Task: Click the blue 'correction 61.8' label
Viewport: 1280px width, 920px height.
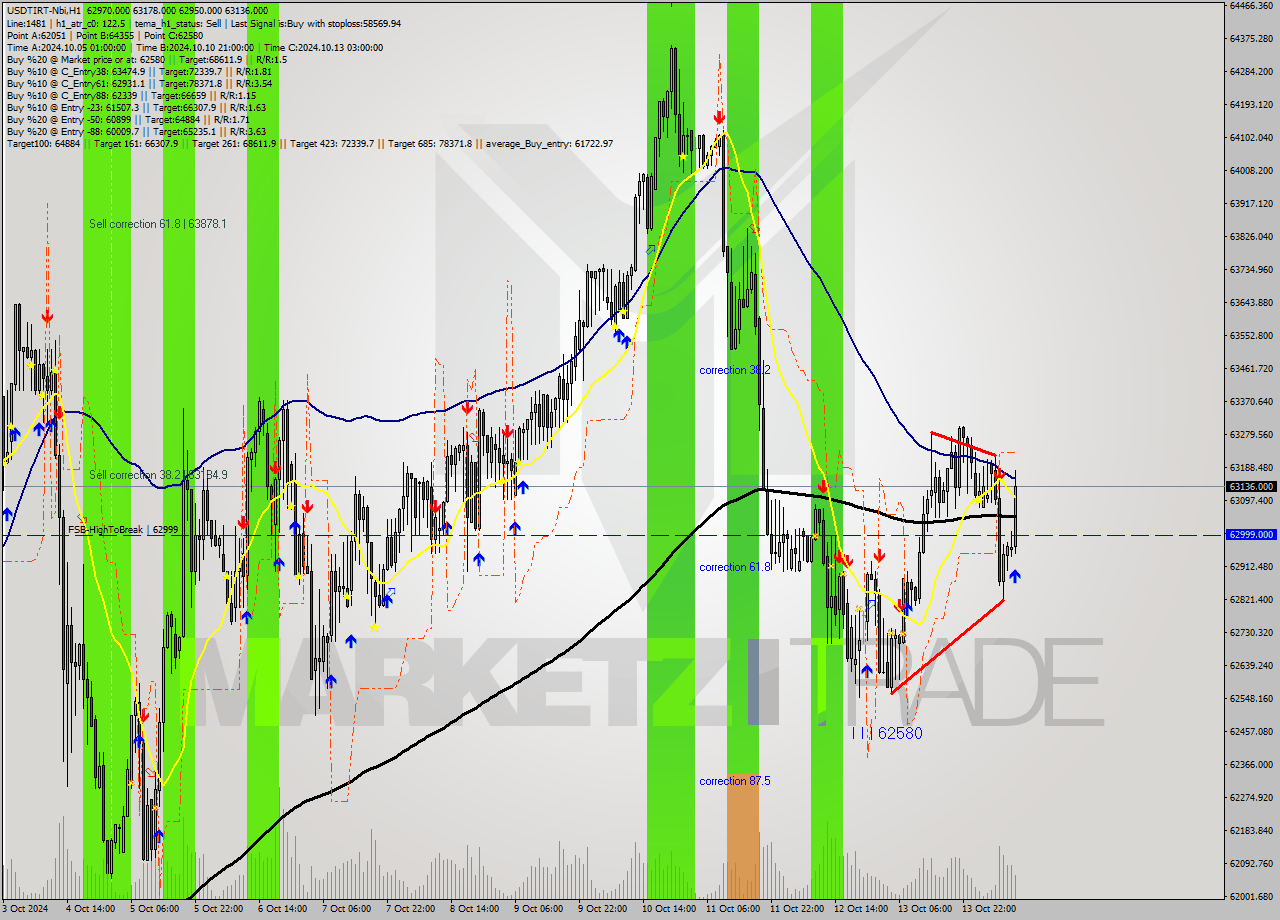Action: [x=734, y=567]
